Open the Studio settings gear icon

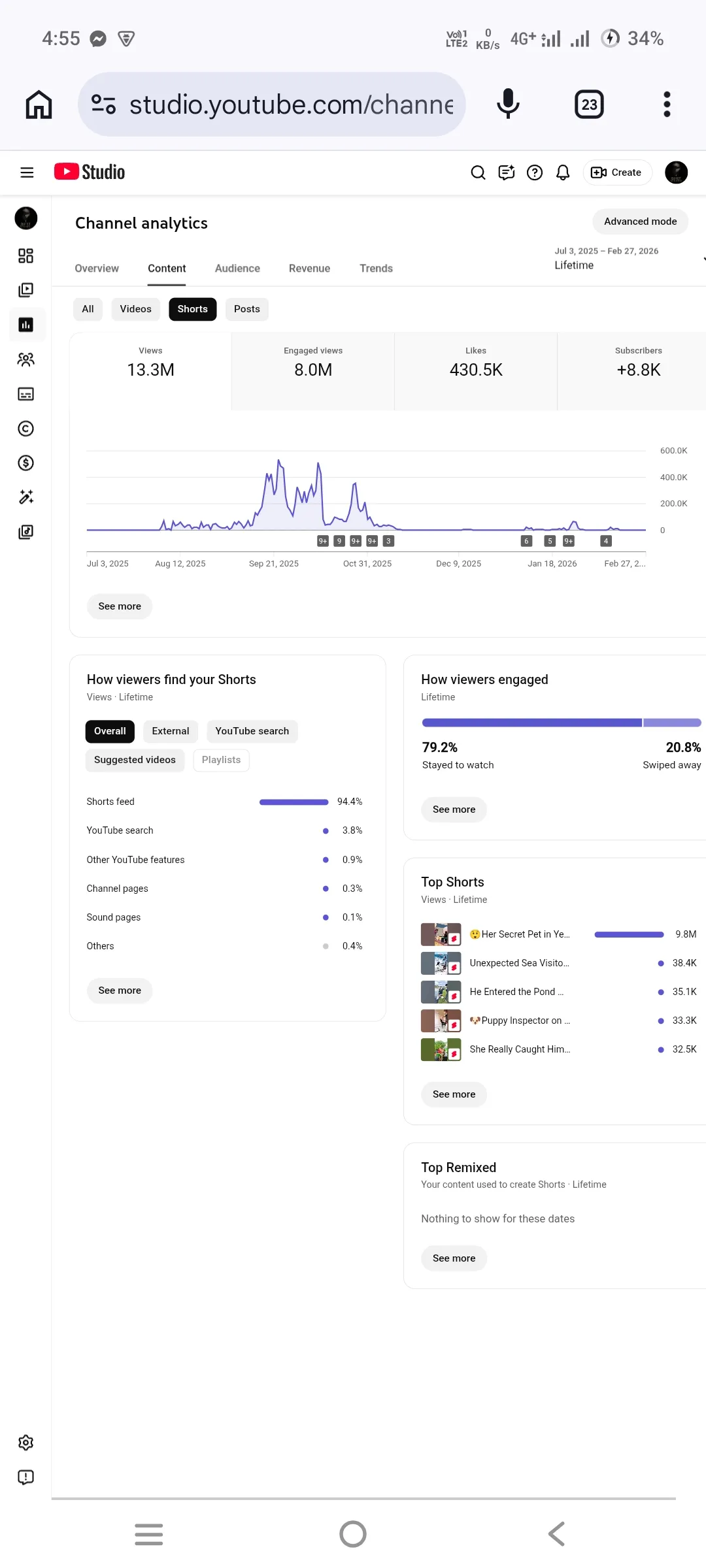[25, 1443]
